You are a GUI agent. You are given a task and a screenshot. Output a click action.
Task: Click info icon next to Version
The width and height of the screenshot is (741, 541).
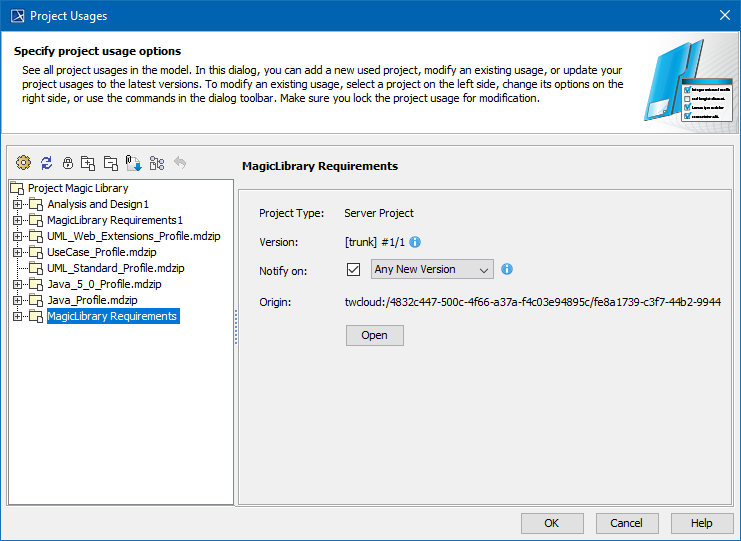415,242
